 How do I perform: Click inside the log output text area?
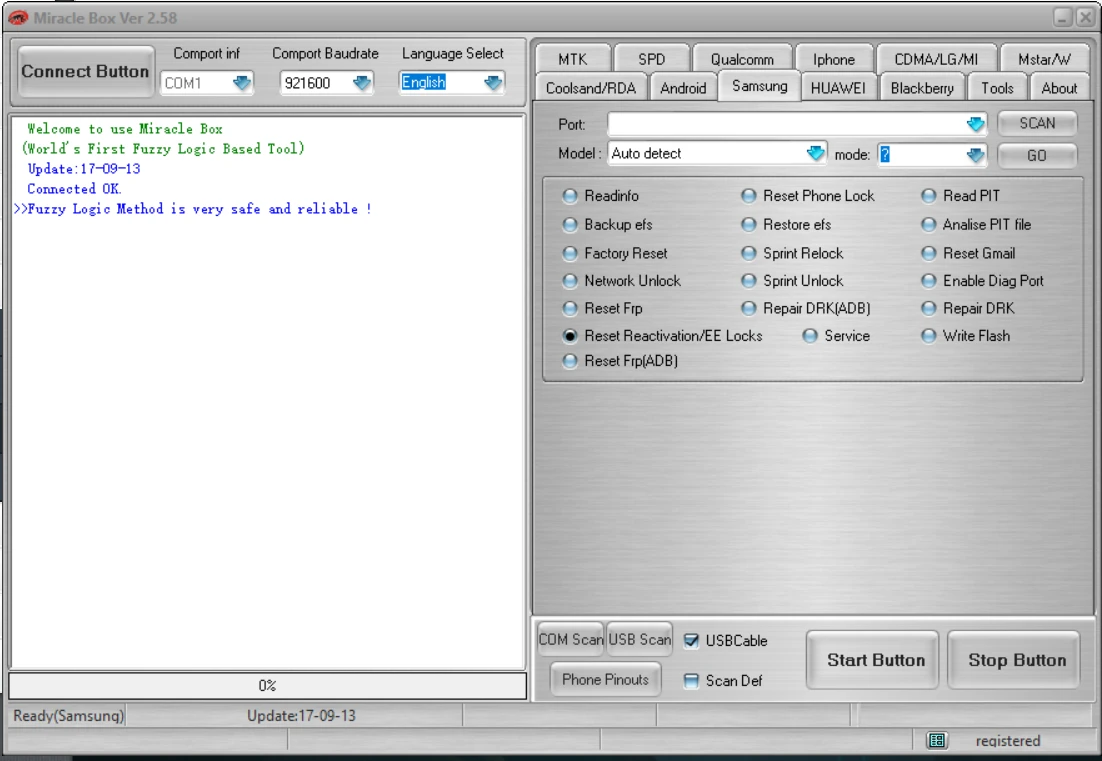click(267, 392)
